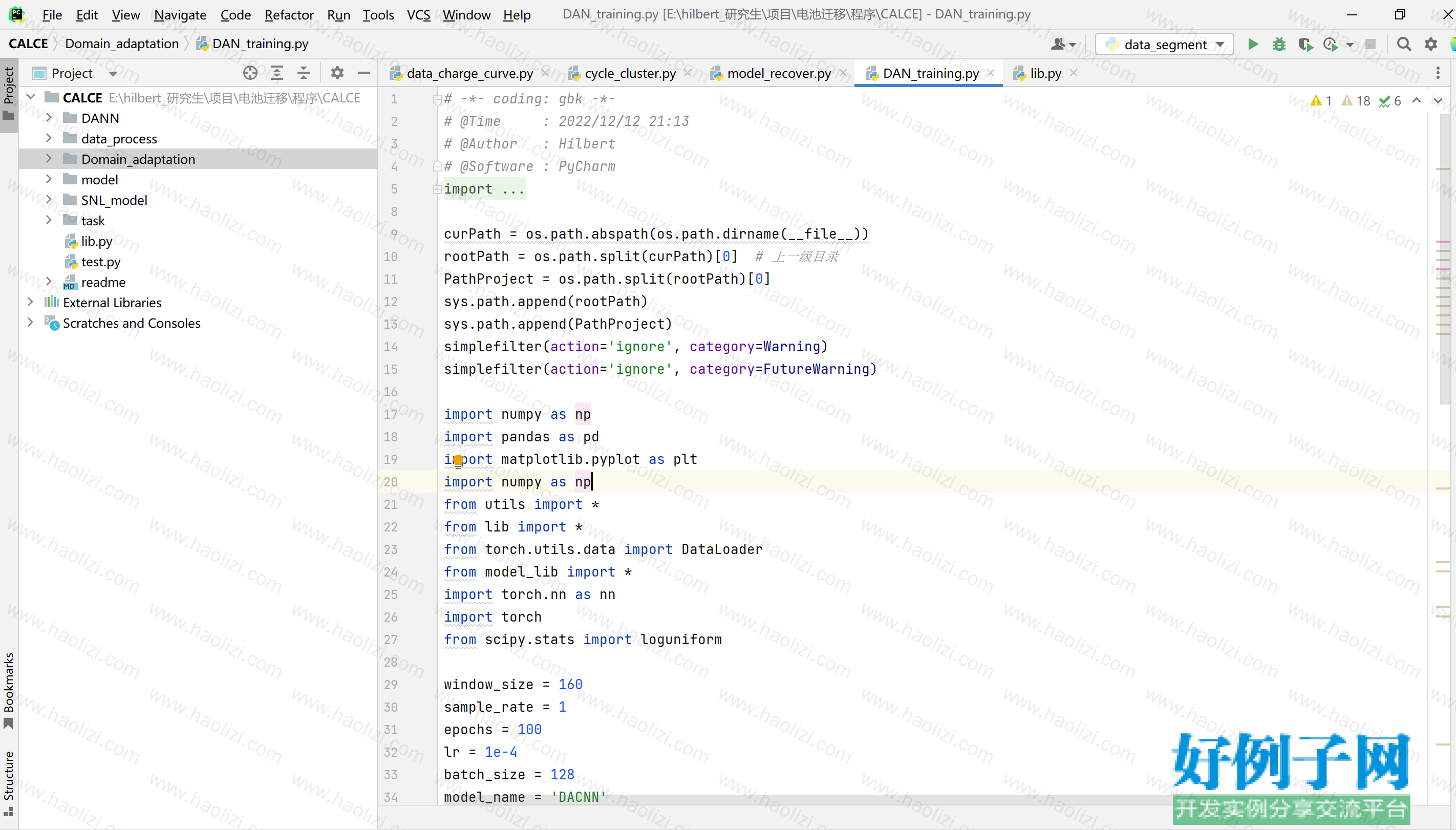Close the DAN_training.py tab
1456x830 pixels.
click(991, 73)
